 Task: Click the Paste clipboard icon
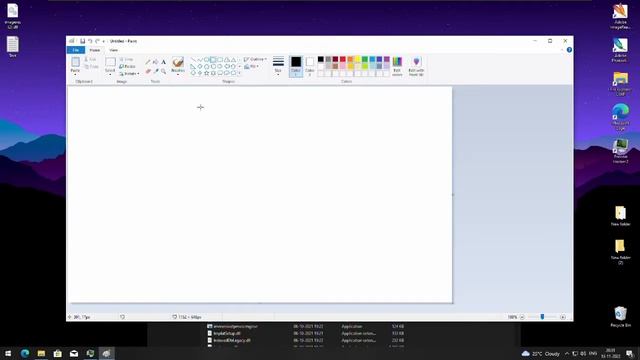point(76,62)
